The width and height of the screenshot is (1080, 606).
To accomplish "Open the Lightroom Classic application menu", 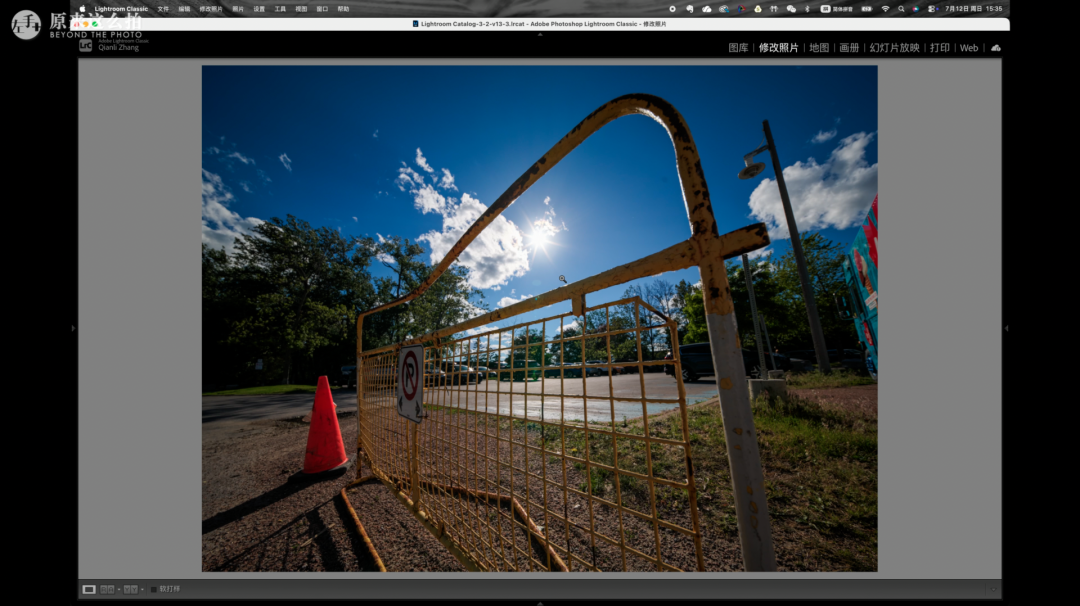I will coord(121,9).
